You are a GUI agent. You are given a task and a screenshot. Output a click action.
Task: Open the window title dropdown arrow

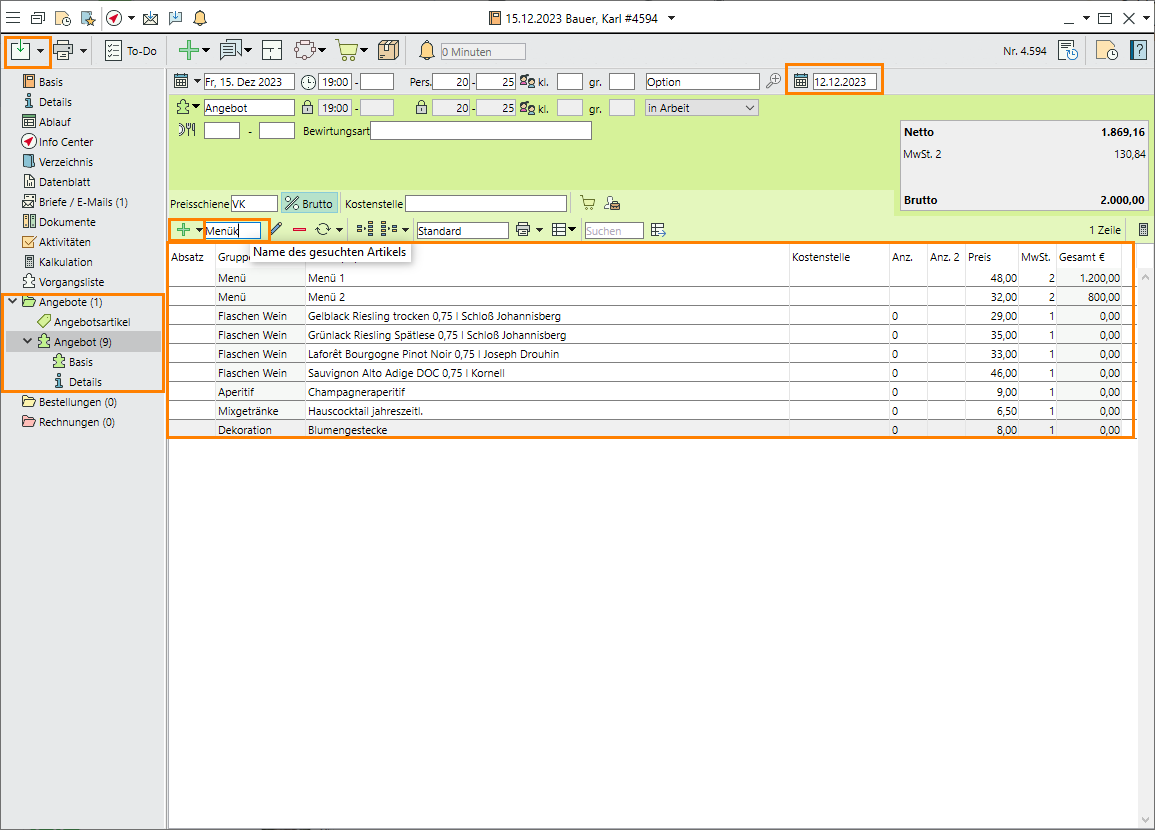671,18
